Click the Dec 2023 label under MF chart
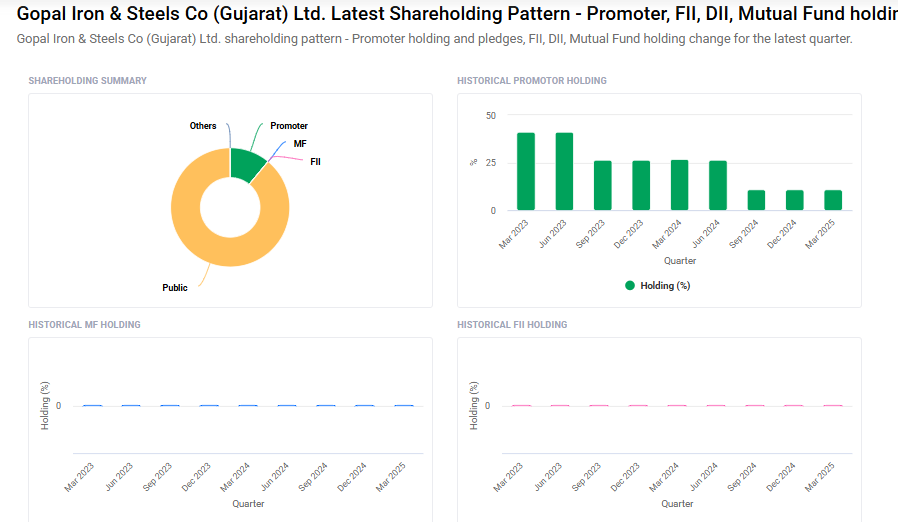The width and height of the screenshot is (898, 522). pos(196,477)
